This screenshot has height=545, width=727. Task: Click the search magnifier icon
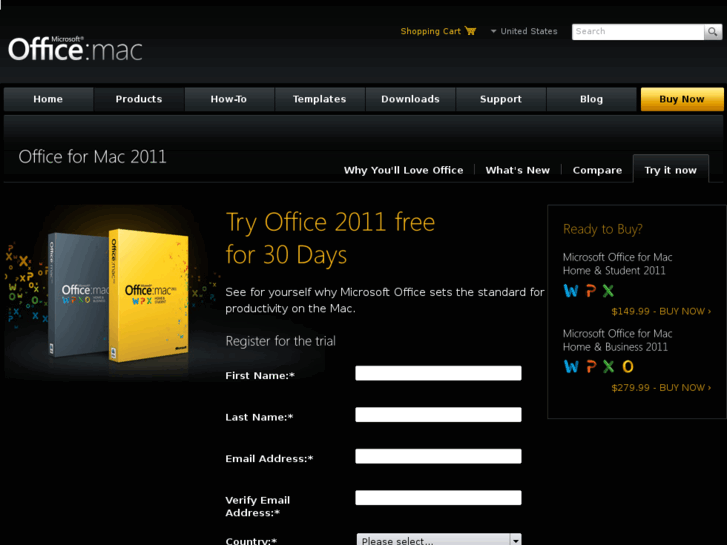(713, 32)
